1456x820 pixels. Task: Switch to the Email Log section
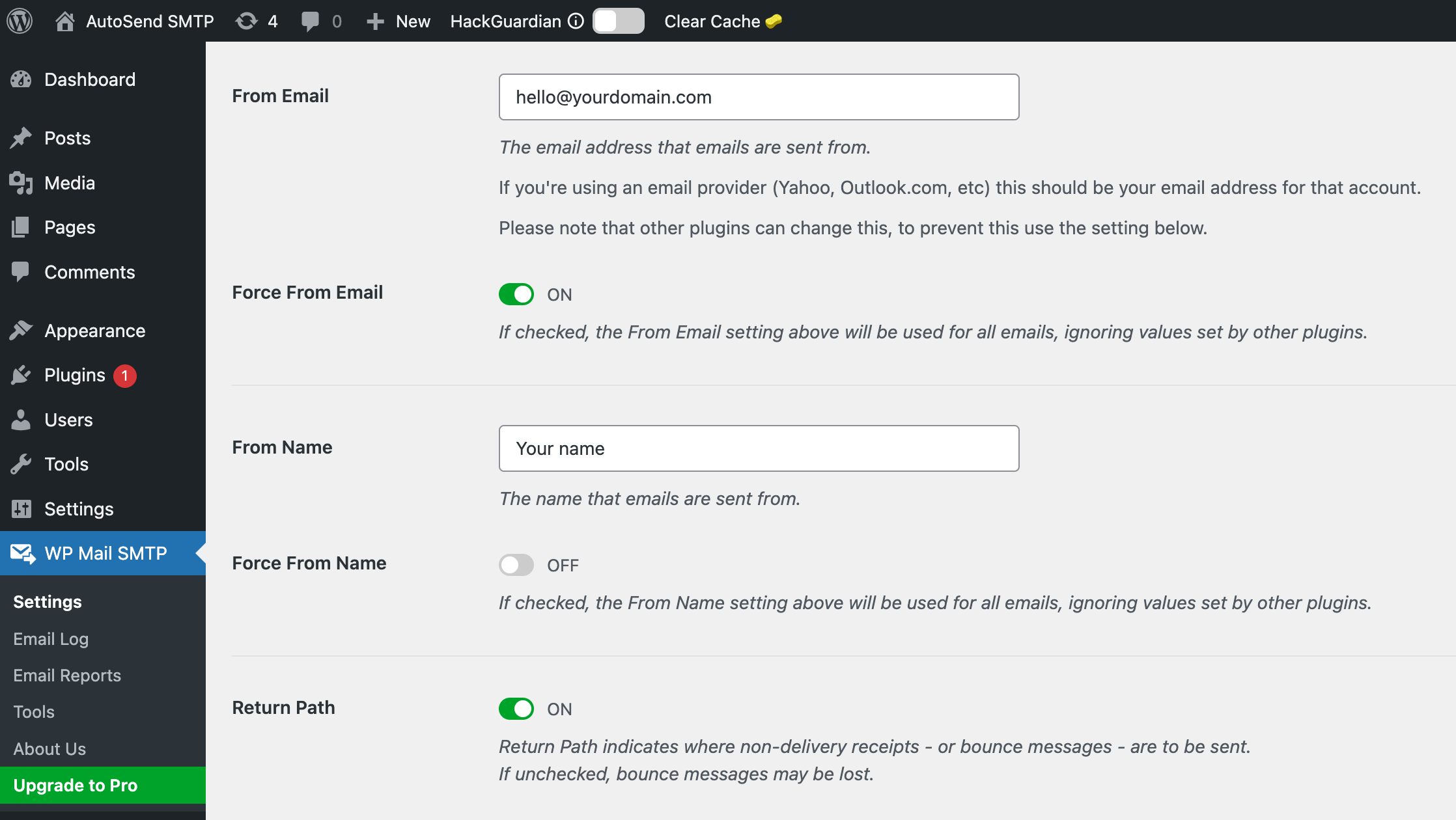[51, 638]
